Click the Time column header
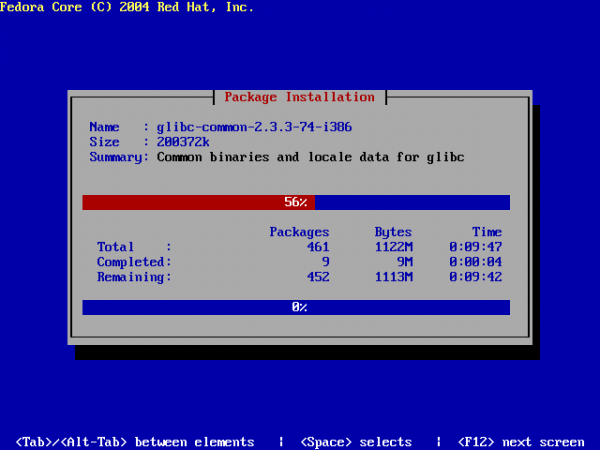 [487, 232]
